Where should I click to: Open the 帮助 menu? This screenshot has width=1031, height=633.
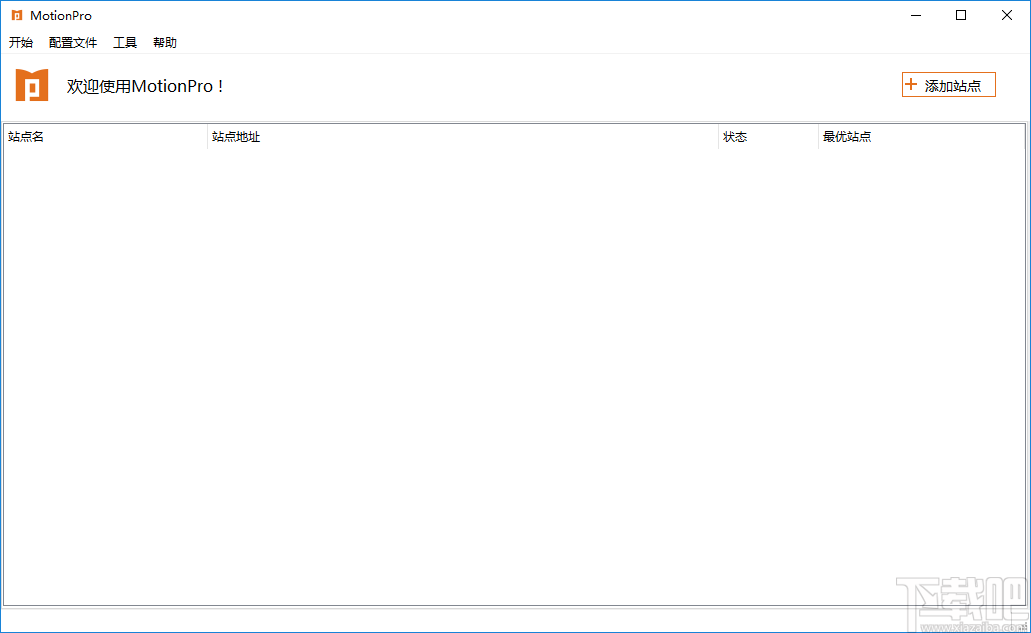click(164, 43)
